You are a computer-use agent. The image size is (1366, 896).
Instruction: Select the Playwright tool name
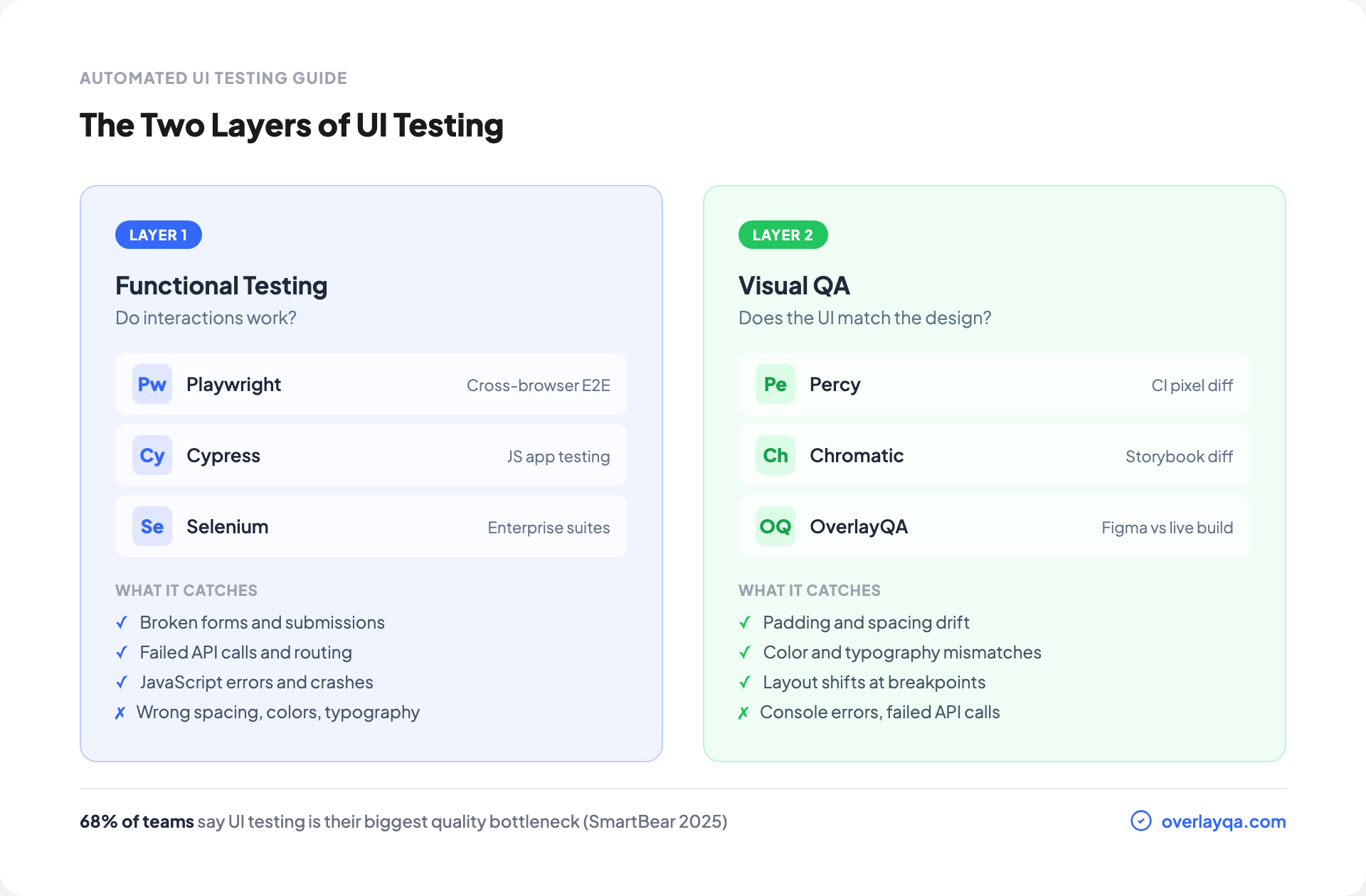[233, 385]
